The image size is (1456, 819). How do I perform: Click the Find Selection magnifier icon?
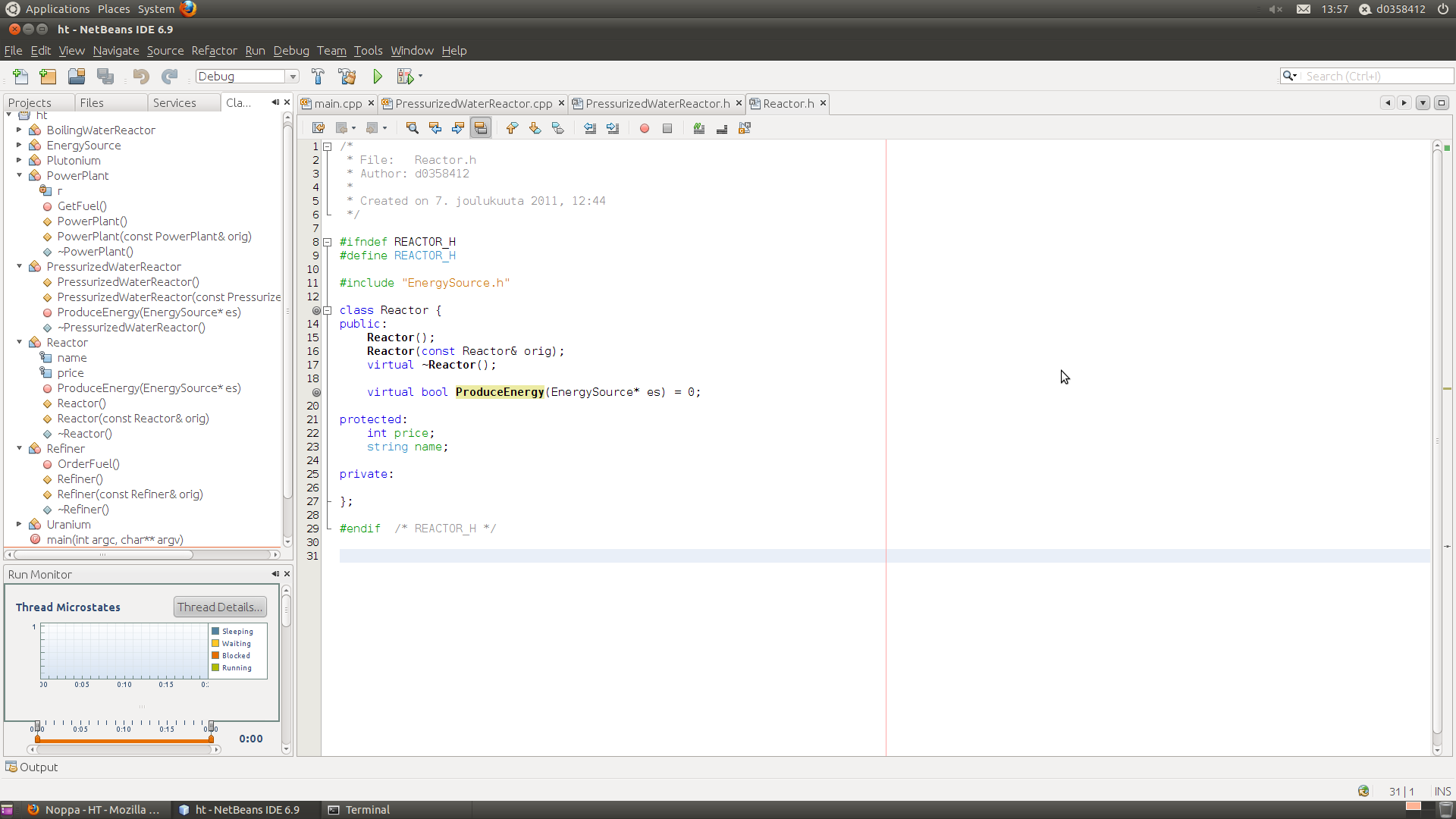[x=412, y=128]
